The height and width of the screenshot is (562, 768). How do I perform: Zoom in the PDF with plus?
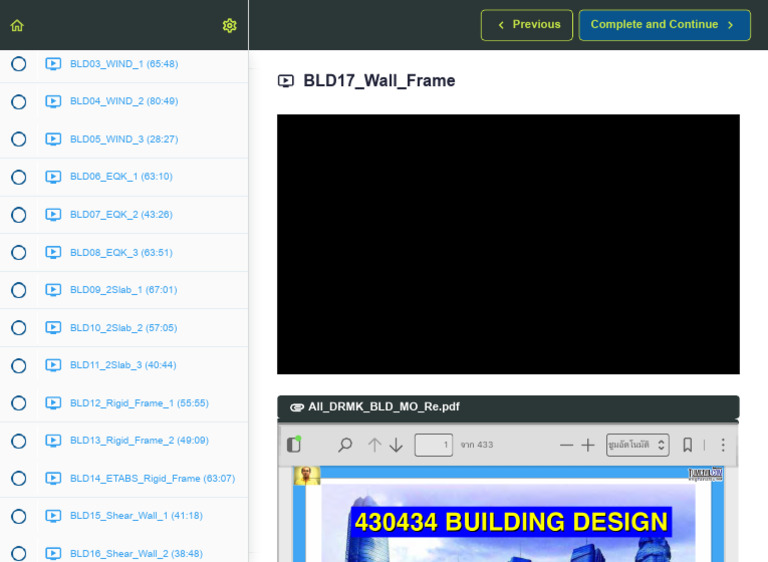click(x=588, y=445)
